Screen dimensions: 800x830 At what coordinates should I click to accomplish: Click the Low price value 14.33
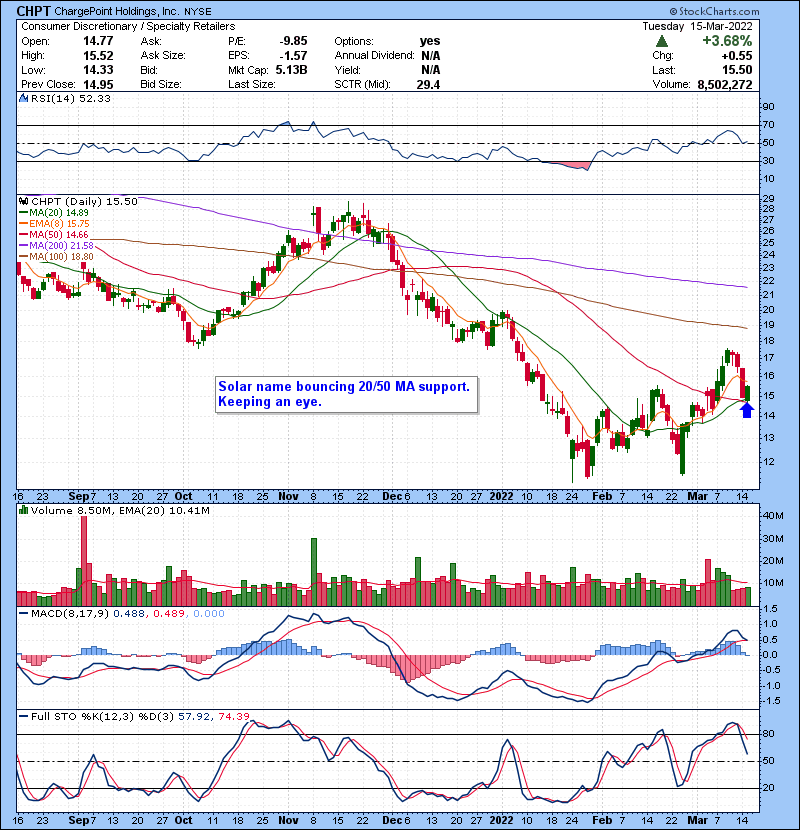[x=98, y=70]
